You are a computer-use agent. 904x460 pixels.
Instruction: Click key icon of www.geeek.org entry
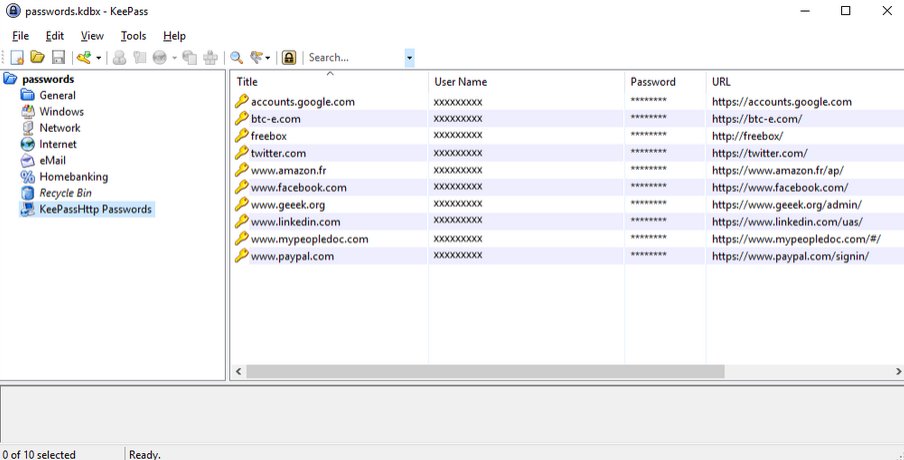click(x=242, y=205)
